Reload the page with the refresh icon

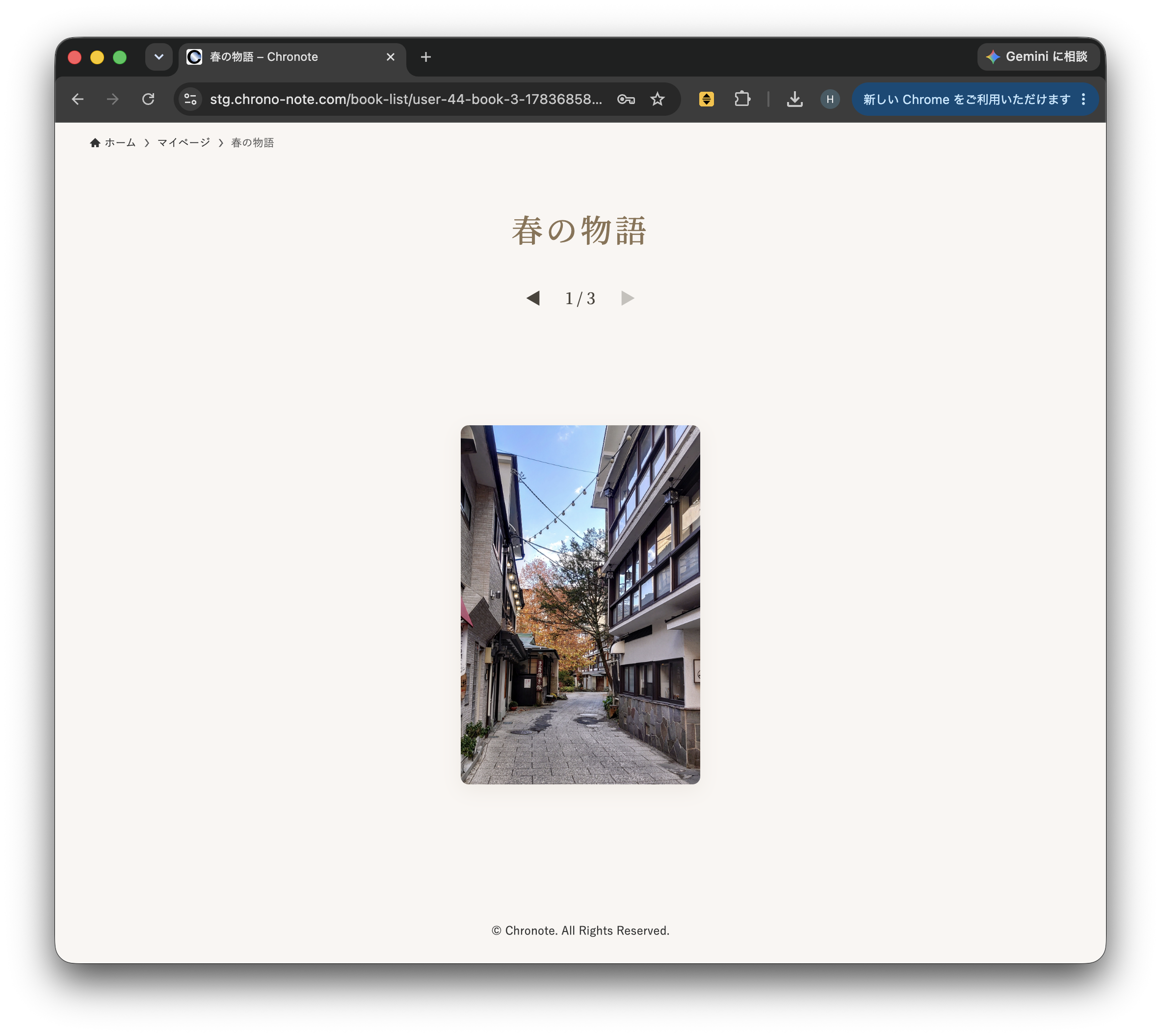(x=148, y=99)
